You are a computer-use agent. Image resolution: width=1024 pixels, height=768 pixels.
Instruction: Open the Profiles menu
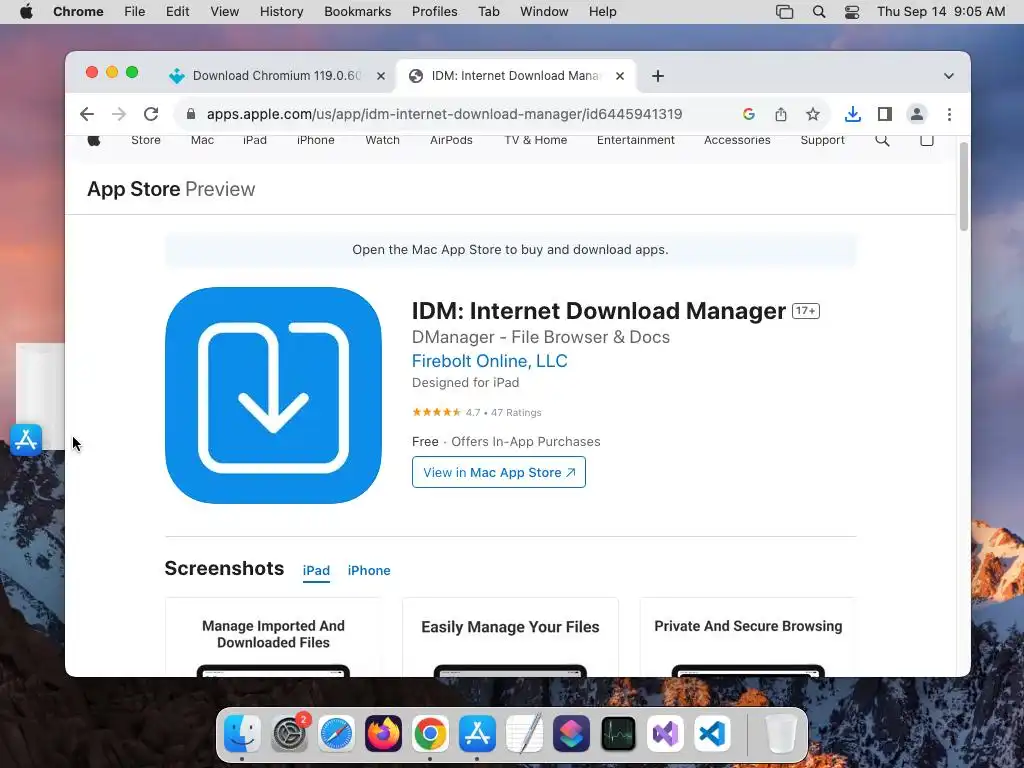point(434,12)
